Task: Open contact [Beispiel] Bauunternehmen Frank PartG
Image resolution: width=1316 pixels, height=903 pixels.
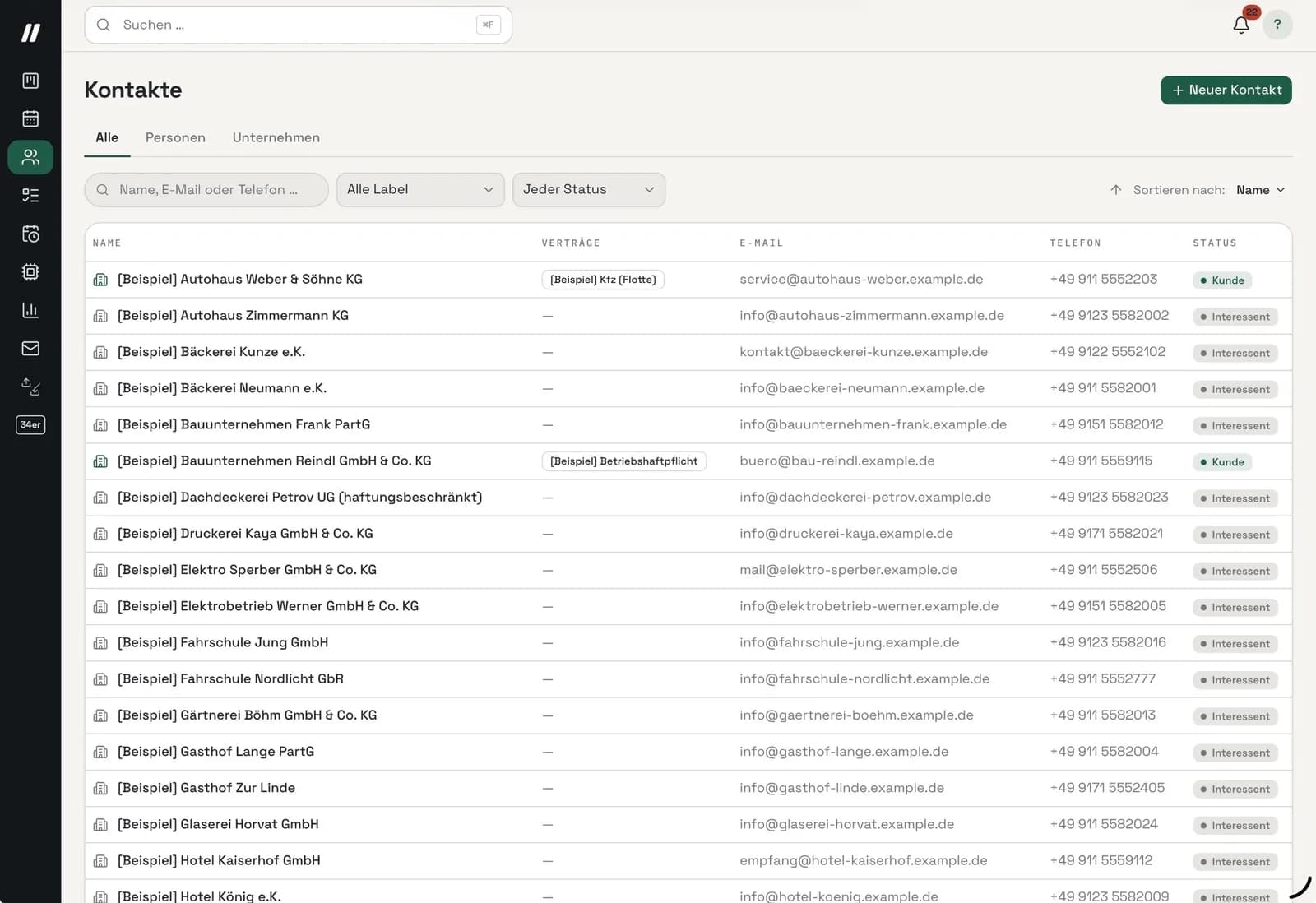Action: (x=244, y=424)
